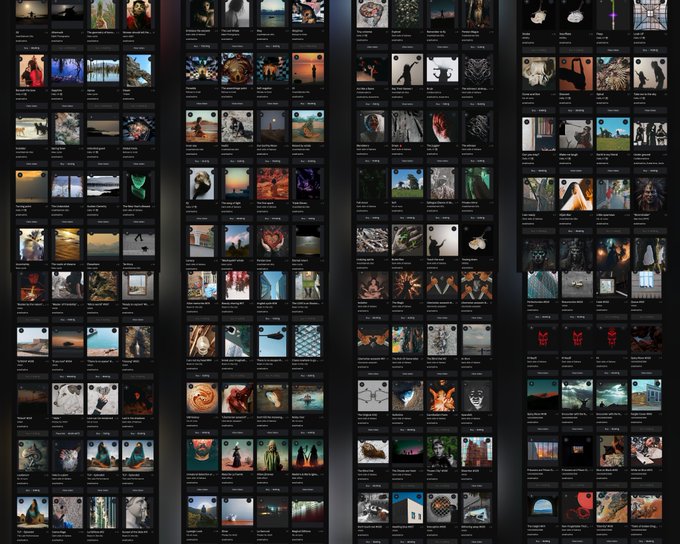This screenshot has width=680, height=544.
Task: Open the street lamp against blue sky artwork
Action: (x=272, y=341)
